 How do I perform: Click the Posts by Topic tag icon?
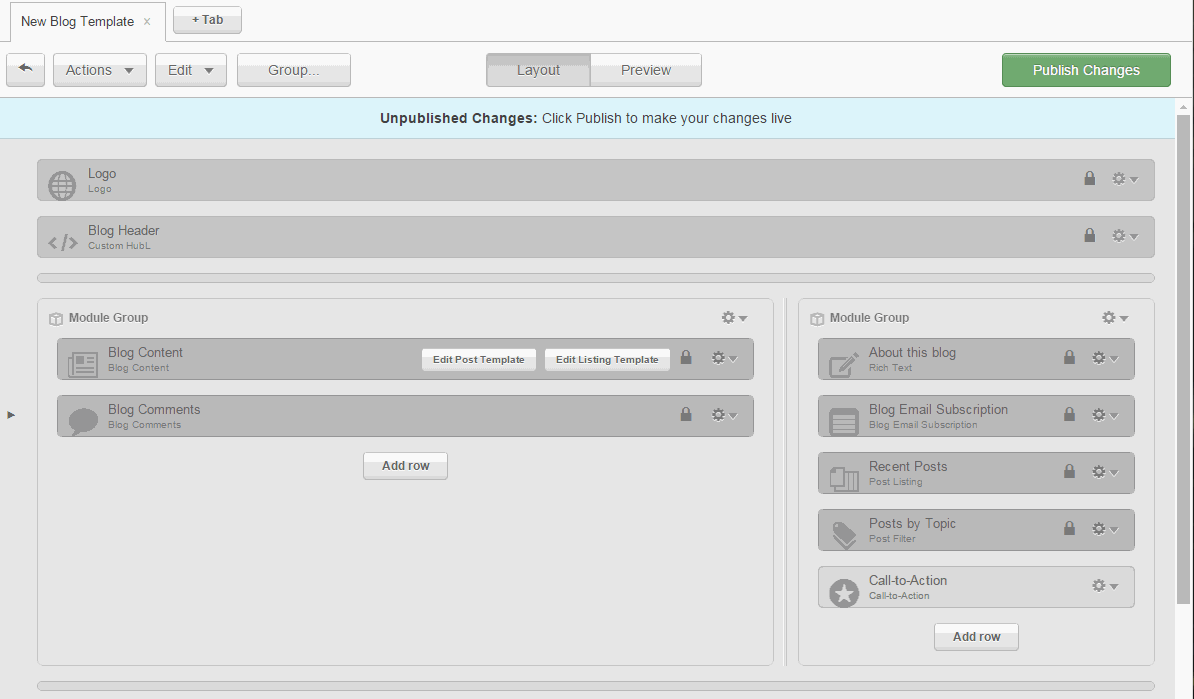844,535
